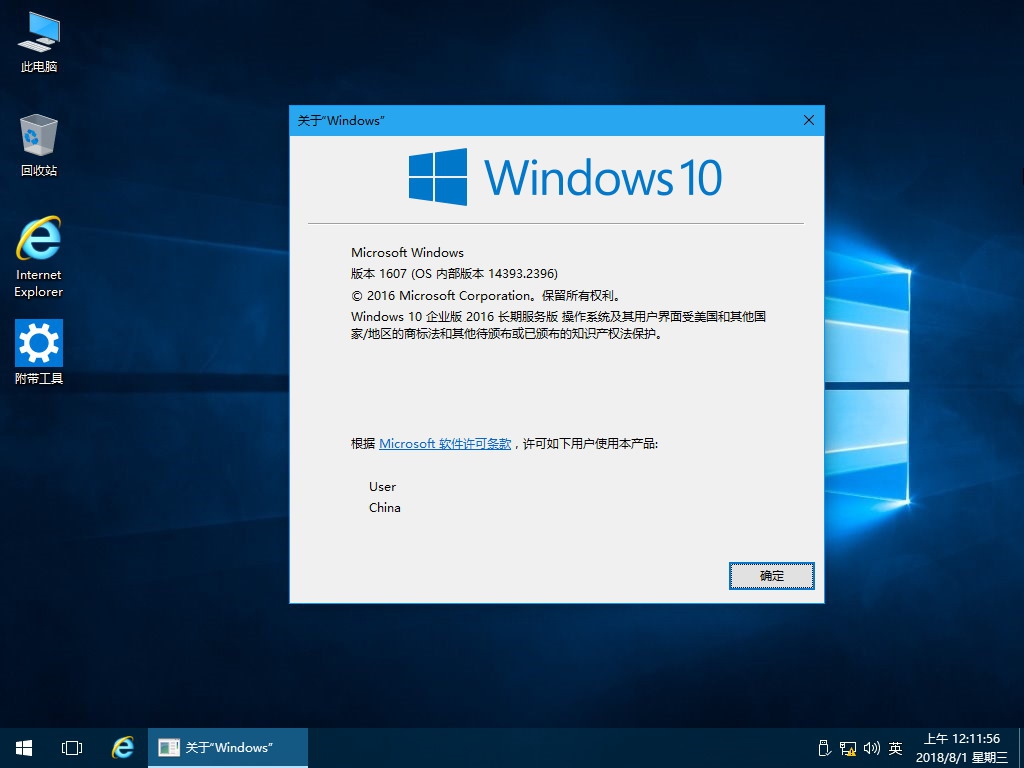Click the USB safely remove tray icon
Screen dimensions: 1024x768
(x=824, y=748)
